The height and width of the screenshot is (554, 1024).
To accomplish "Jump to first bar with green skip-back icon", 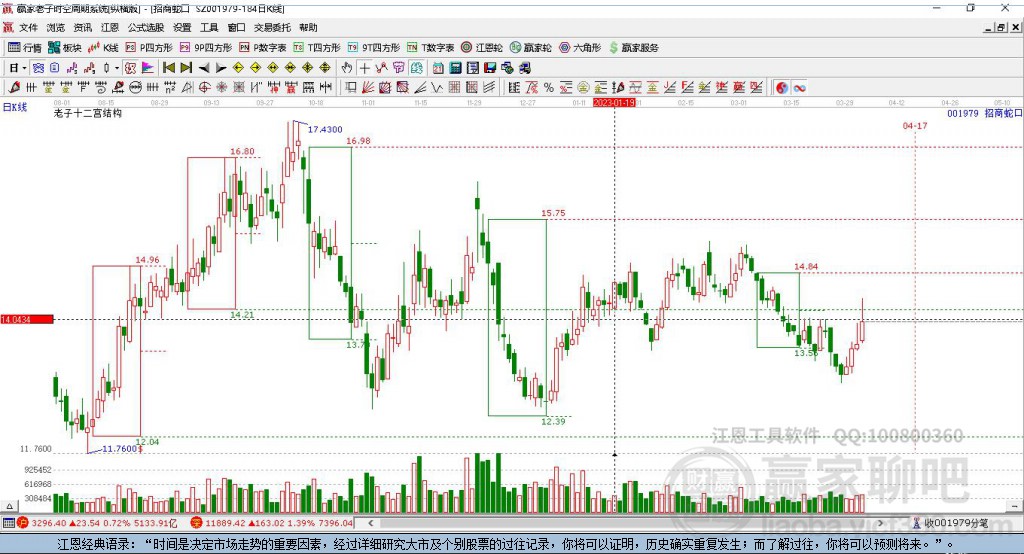I will click(x=168, y=68).
